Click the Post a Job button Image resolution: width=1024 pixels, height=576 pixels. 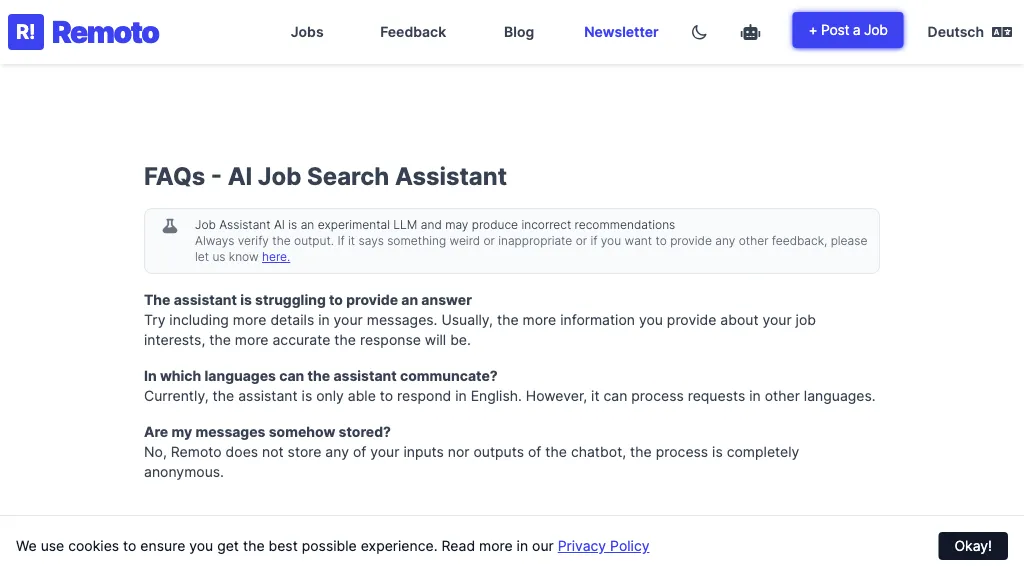tap(847, 31)
